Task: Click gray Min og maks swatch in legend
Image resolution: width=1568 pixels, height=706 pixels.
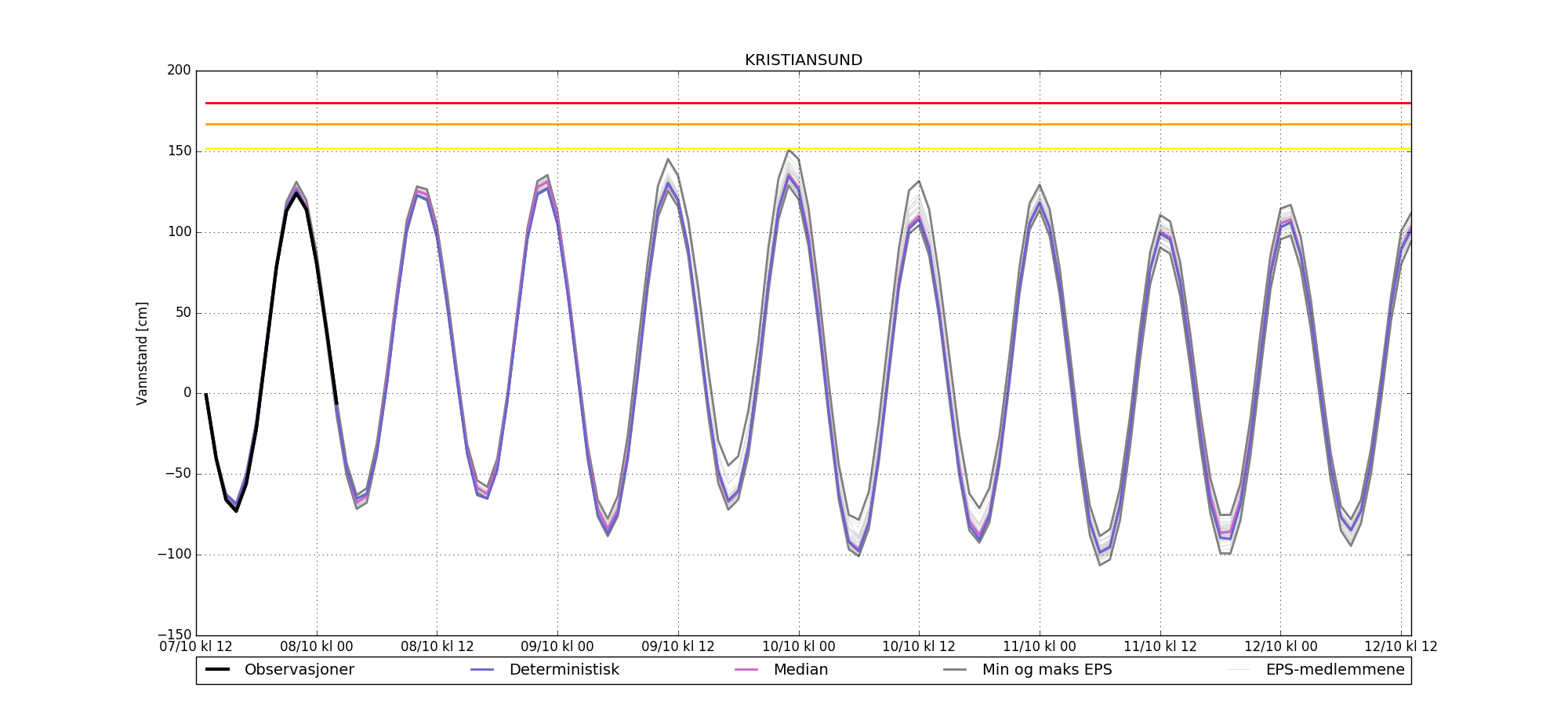Action: [x=955, y=670]
